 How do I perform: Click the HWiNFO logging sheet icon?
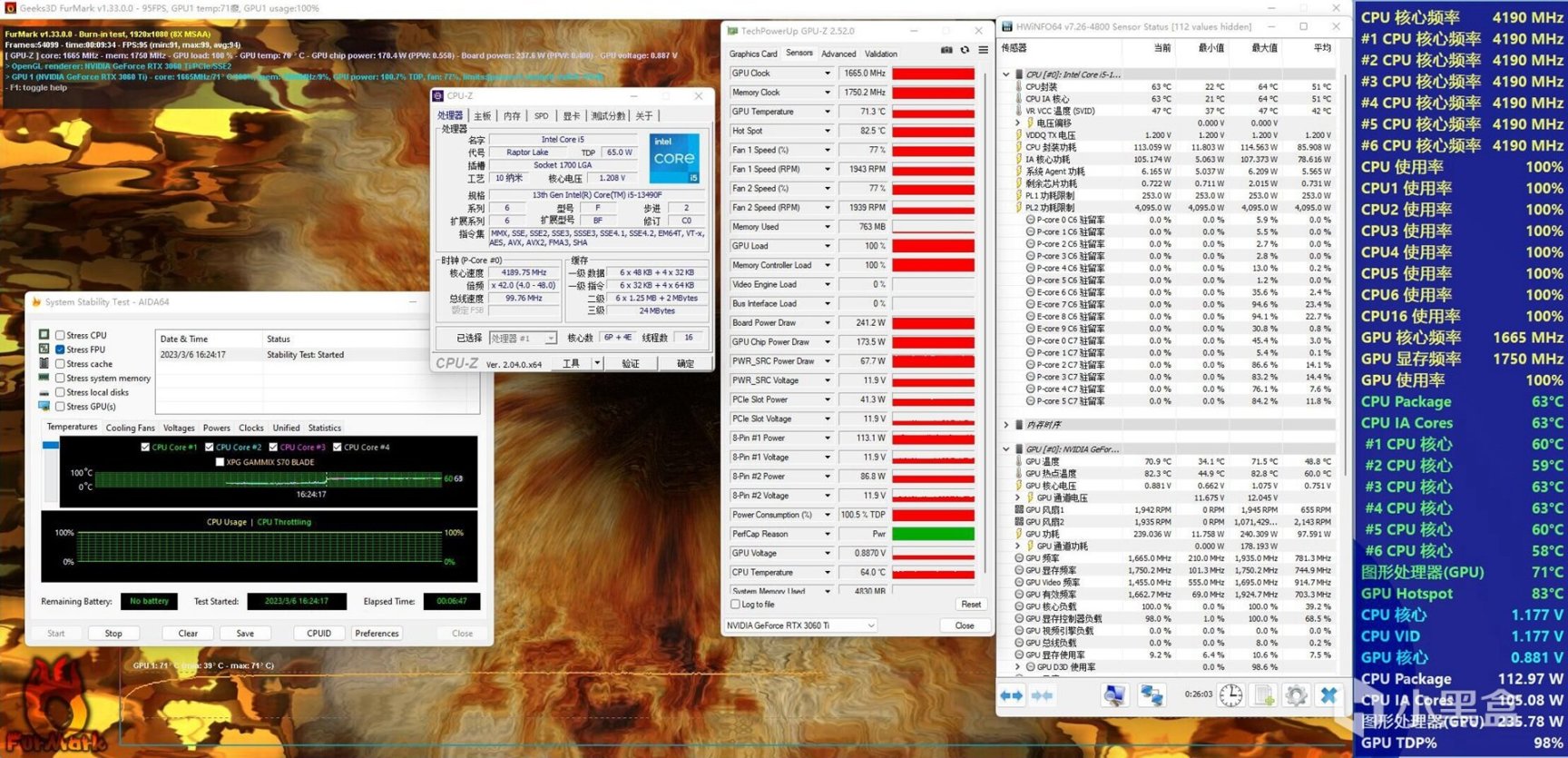tap(1263, 695)
